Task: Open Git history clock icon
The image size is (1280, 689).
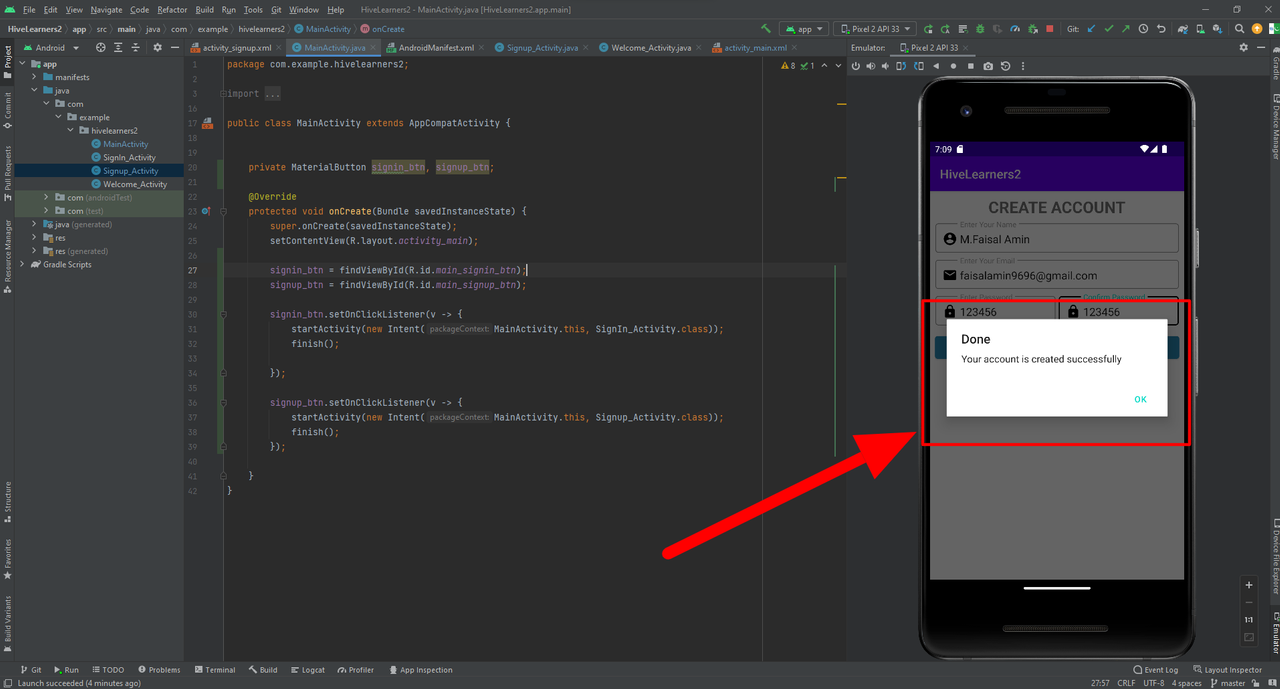Action: 1143,29
